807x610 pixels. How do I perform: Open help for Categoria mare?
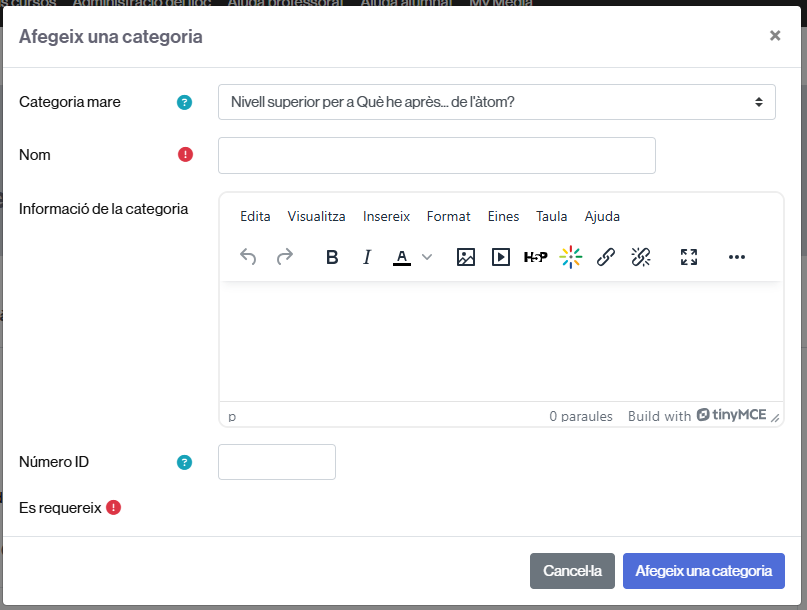[184, 102]
